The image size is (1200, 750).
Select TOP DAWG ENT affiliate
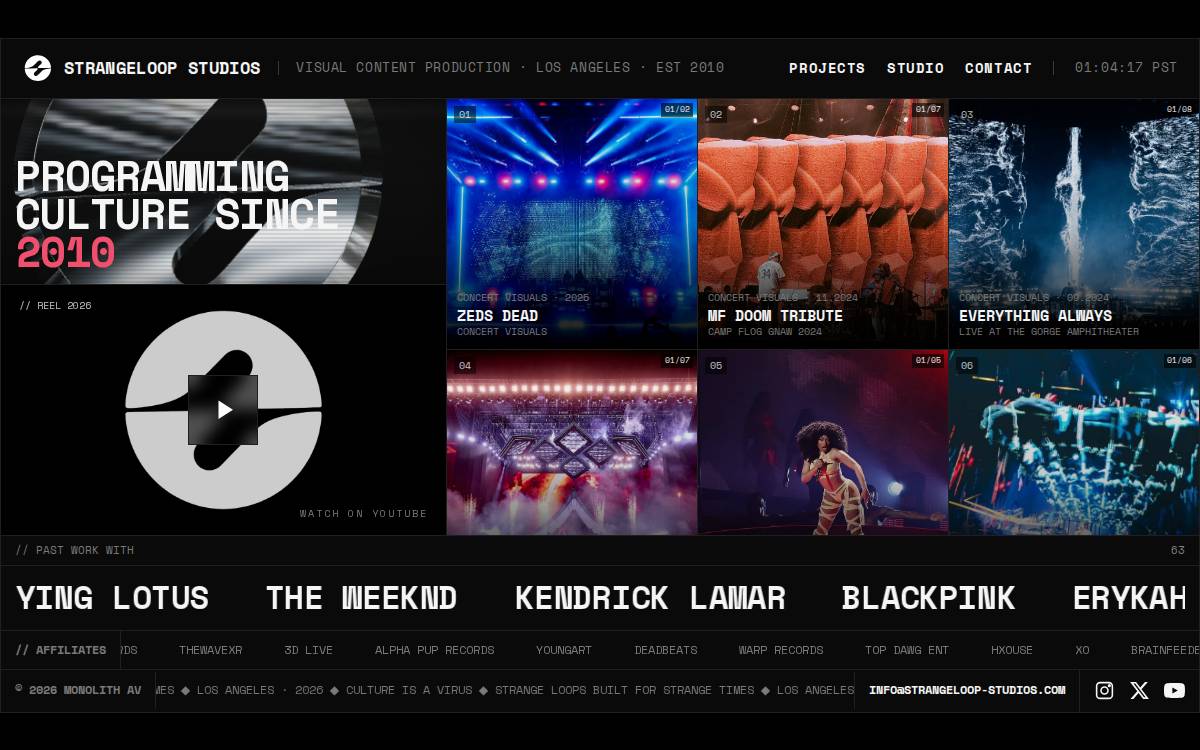(907, 650)
